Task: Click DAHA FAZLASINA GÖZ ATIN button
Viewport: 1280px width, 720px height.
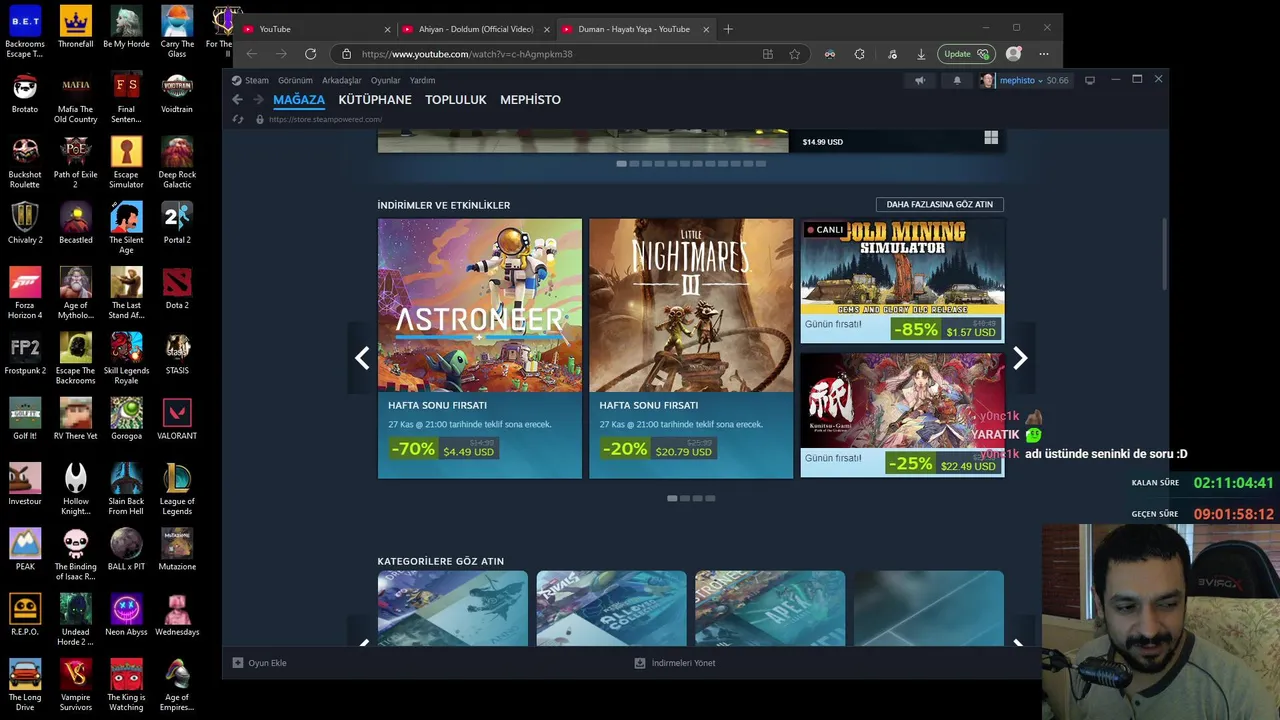Action: [x=939, y=204]
